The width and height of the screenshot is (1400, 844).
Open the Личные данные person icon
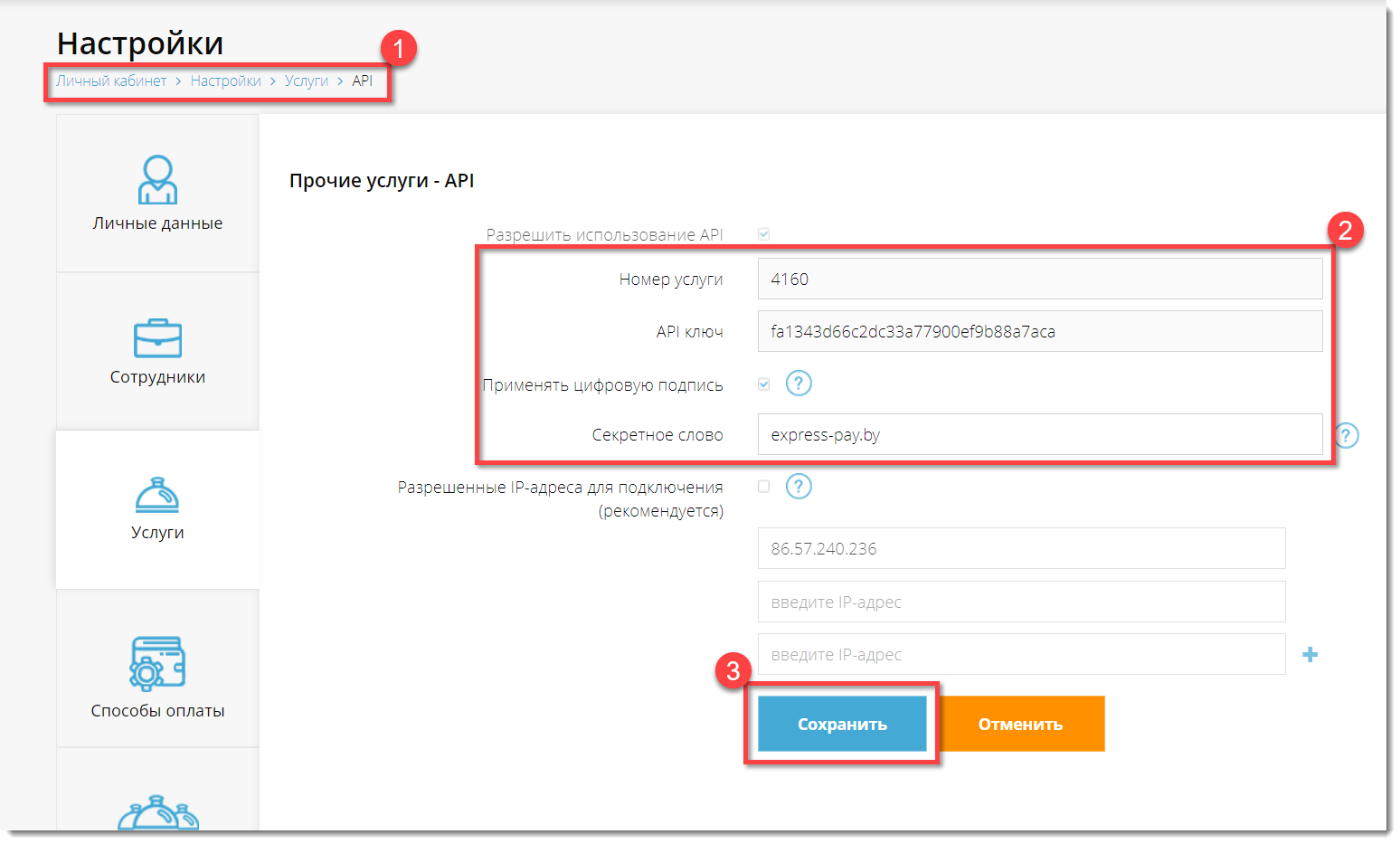(157, 179)
